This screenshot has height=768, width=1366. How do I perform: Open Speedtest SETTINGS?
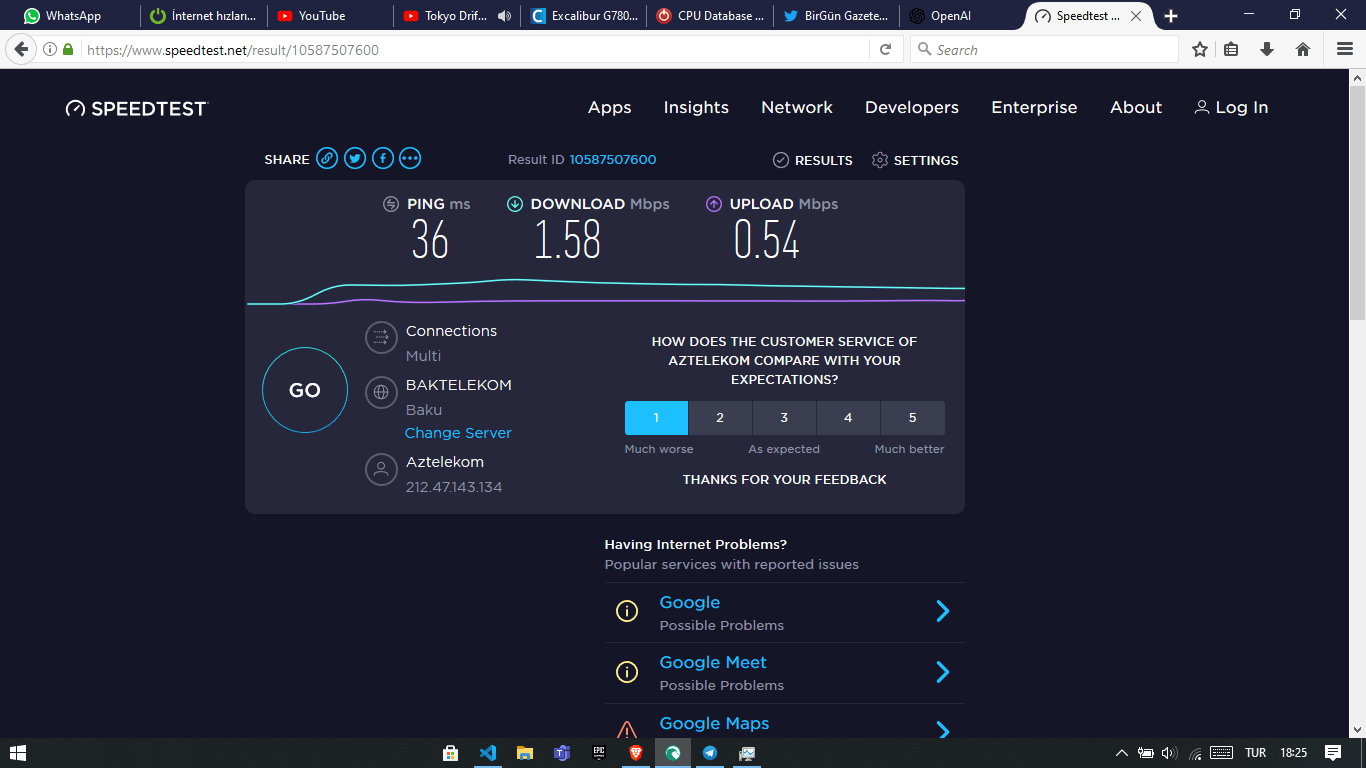coord(915,160)
